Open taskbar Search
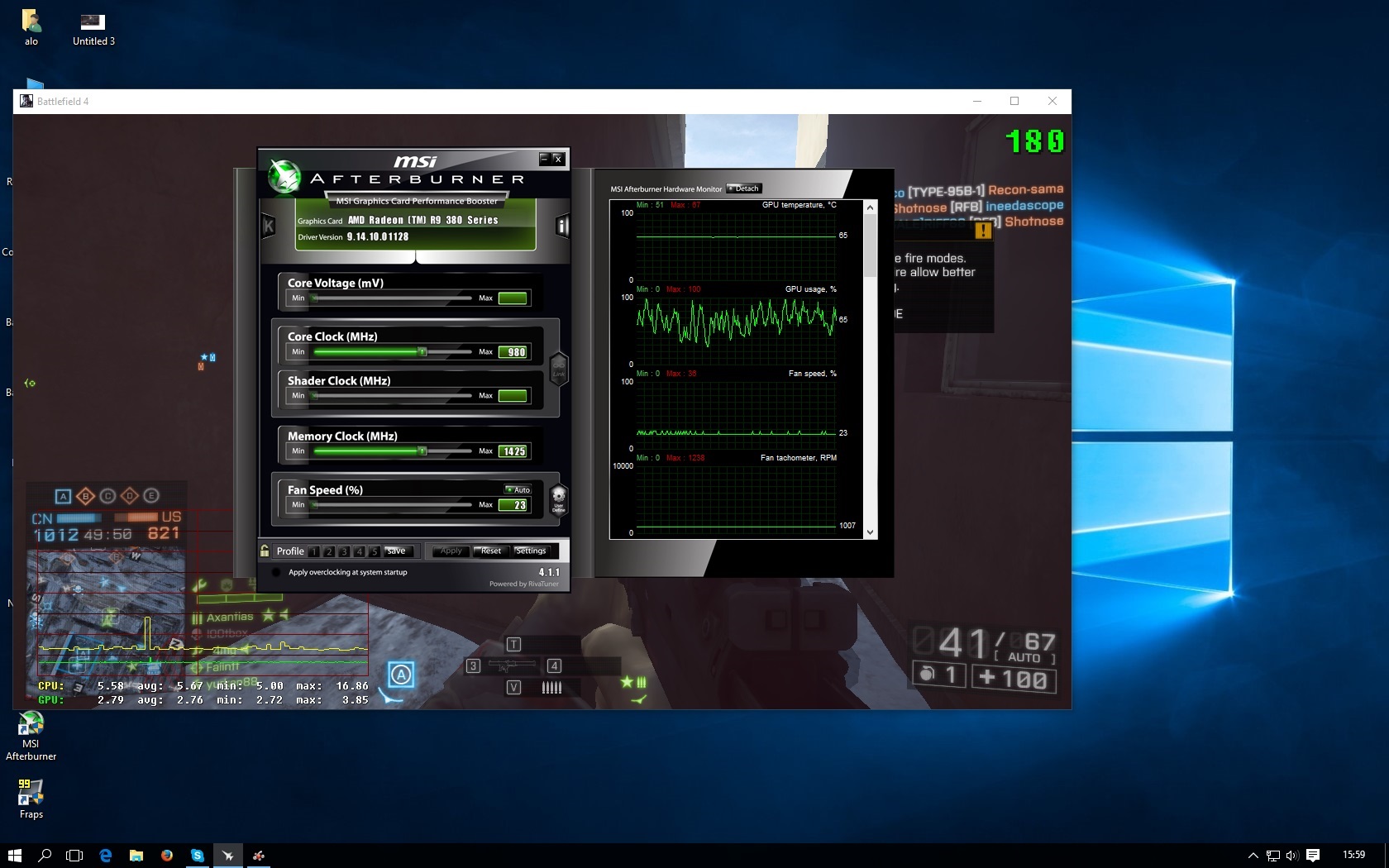The height and width of the screenshot is (868, 1389). [45, 856]
